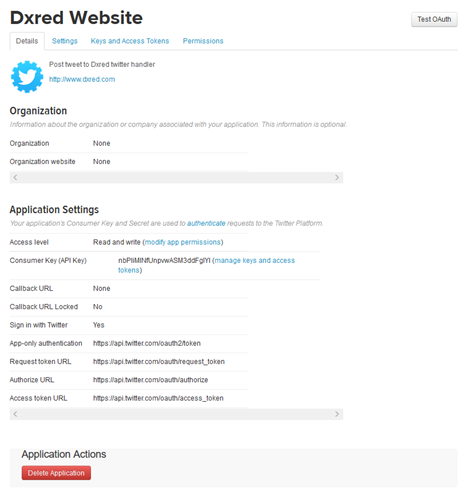Viewport: 469px width, 500px height.
Task: Click the Application Actions heading
Action: 64,454
